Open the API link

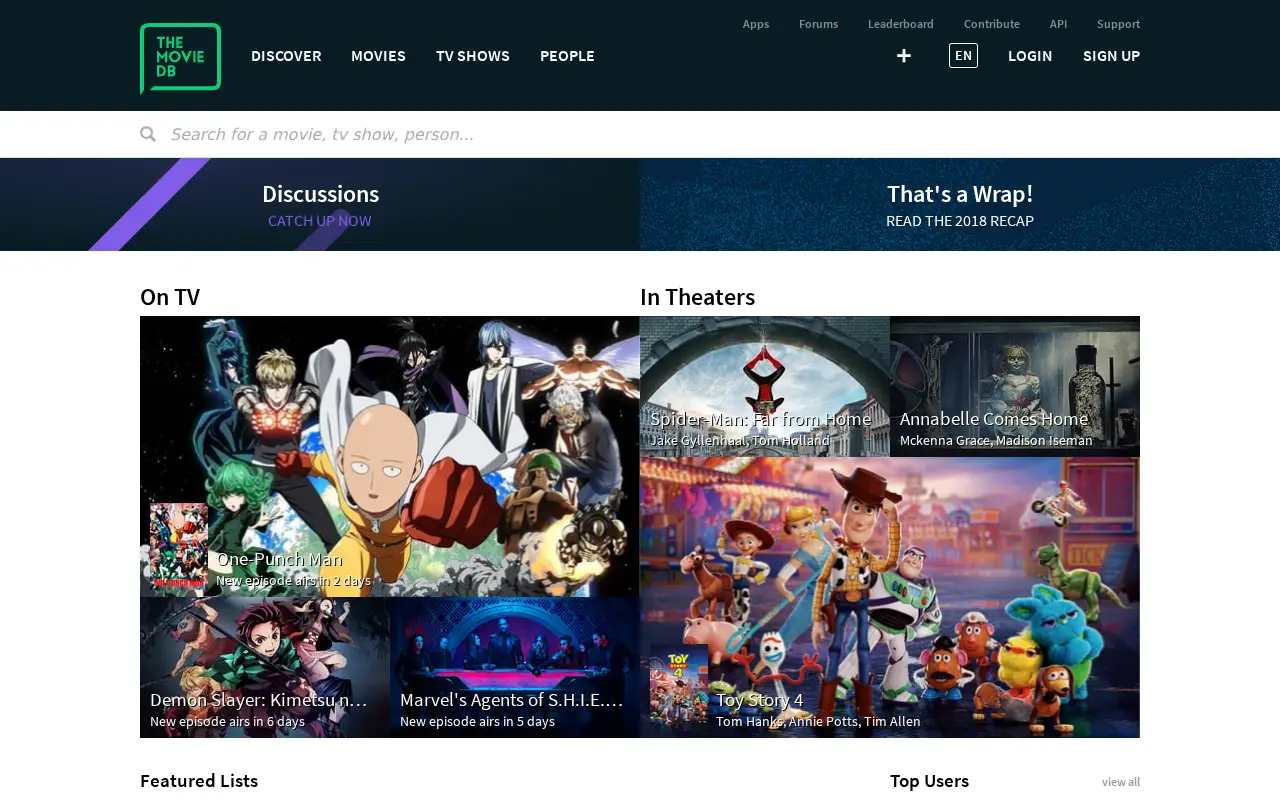(x=1058, y=24)
